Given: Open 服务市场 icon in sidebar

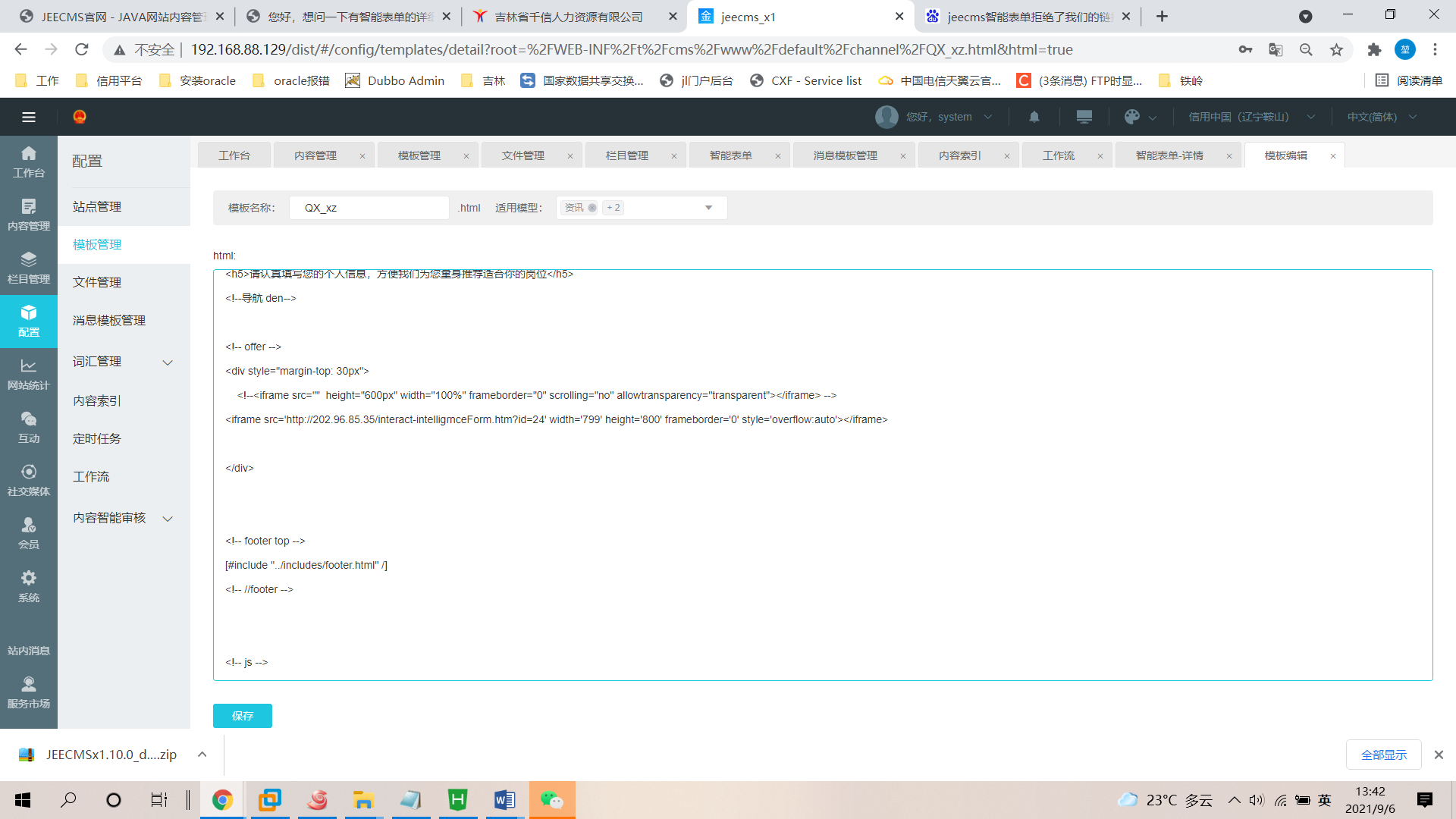Looking at the screenshot, I should click(x=29, y=692).
